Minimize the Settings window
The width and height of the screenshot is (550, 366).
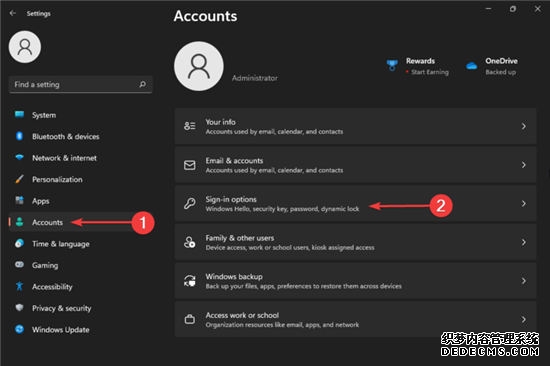(488, 9)
